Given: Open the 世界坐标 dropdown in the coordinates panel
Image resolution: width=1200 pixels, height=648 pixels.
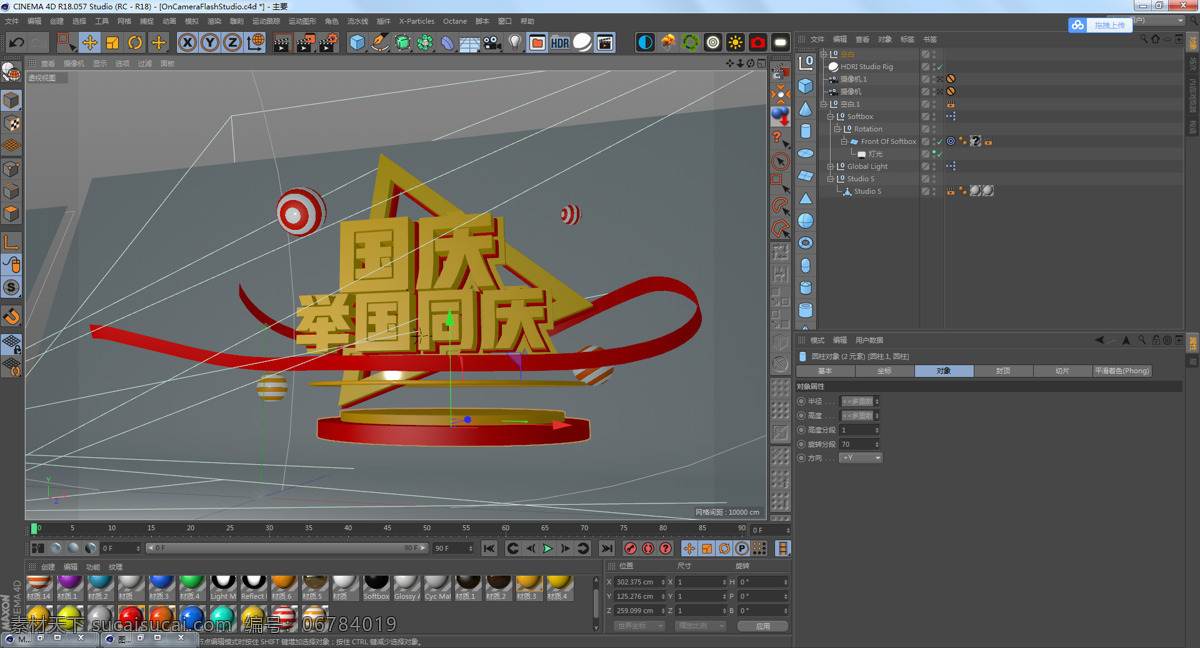Looking at the screenshot, I should pos(639,626).
